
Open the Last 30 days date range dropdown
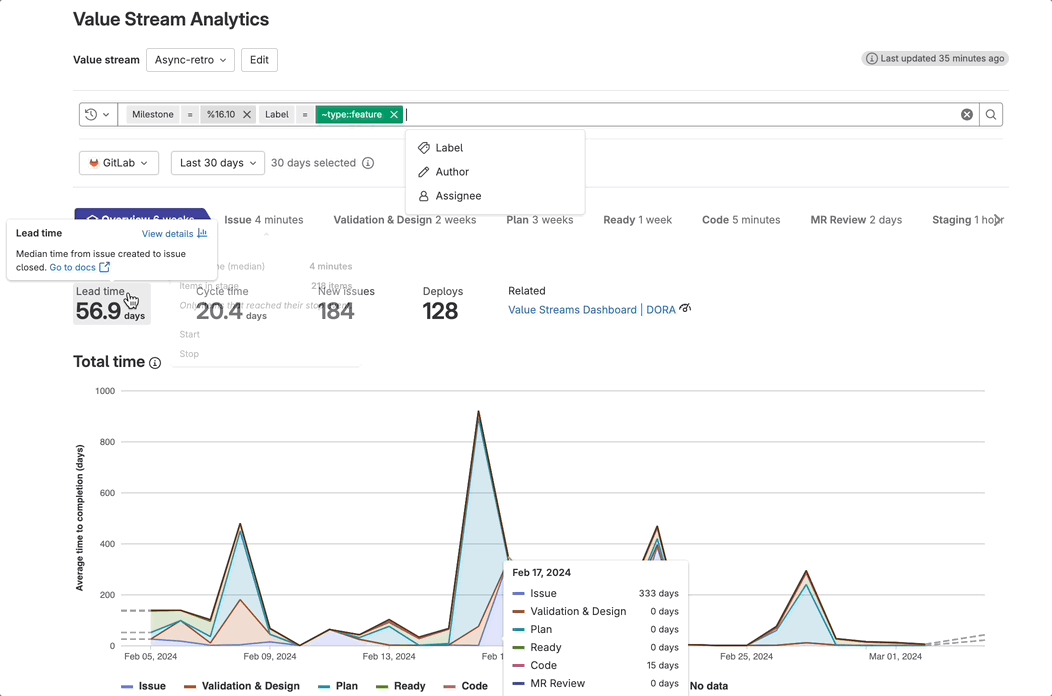click(x=217, y=162)
